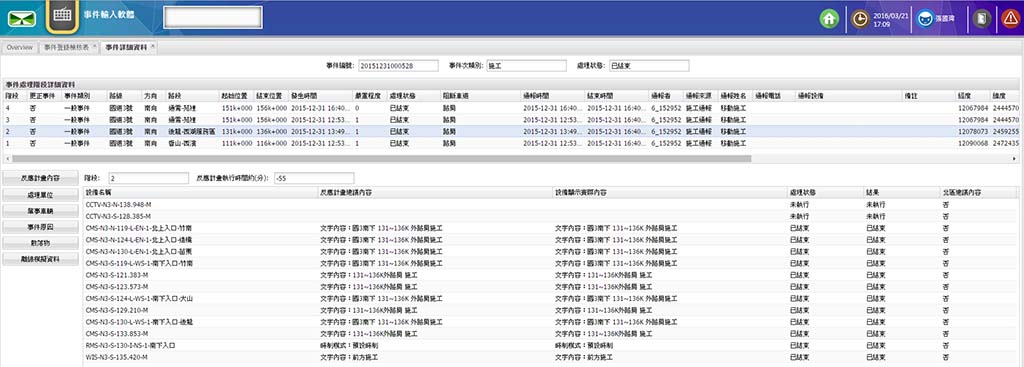Open the keyboard event input icon

tap(63, 16)
